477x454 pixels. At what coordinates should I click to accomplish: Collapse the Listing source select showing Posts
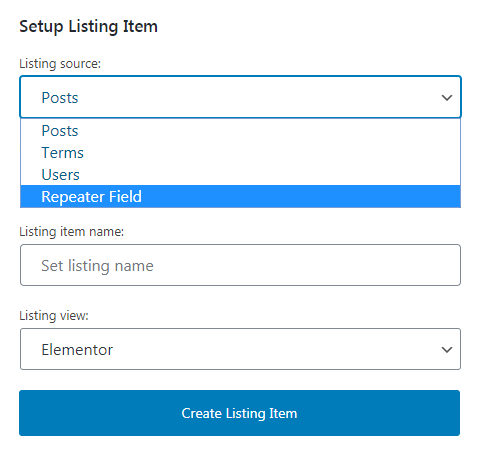(x=240, y=97)
